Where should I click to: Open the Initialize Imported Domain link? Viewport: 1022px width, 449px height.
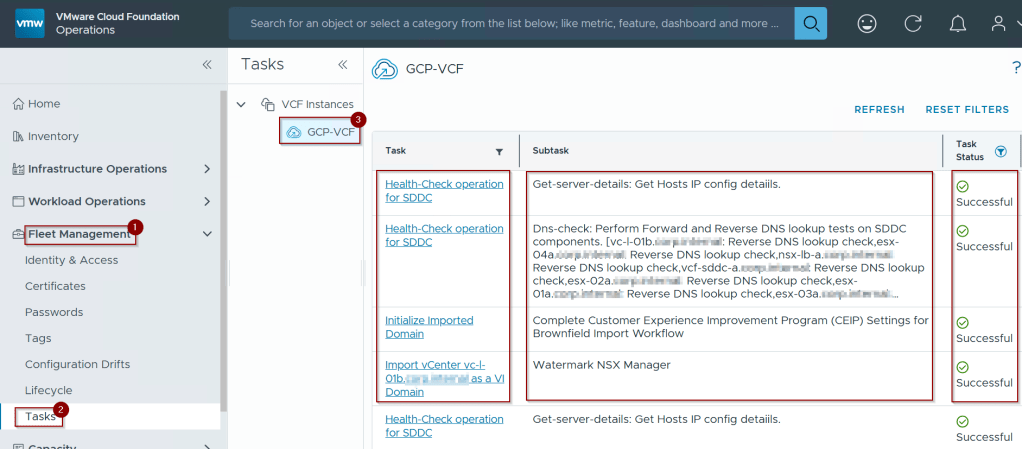[x=429, y=320]
